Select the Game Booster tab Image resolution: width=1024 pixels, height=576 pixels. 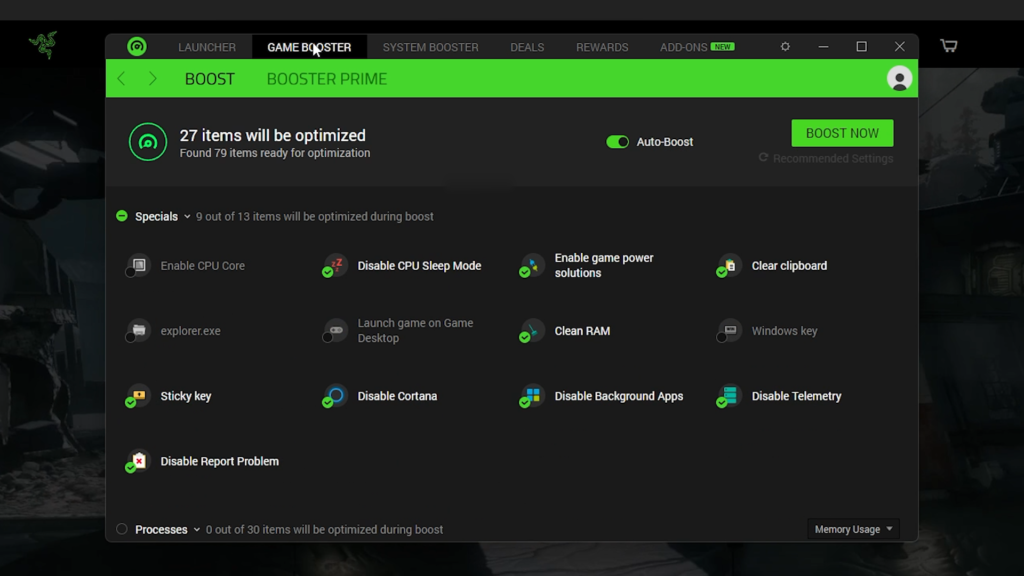(309, 47)
